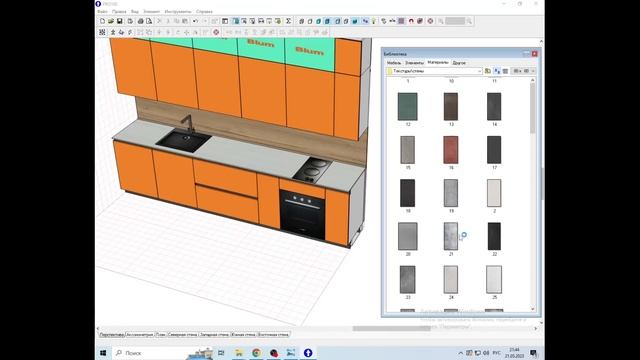640x360 pixels.
Task: Click the New project icon in toolbar
Action: pyautogui.click(x=102, y=21)
